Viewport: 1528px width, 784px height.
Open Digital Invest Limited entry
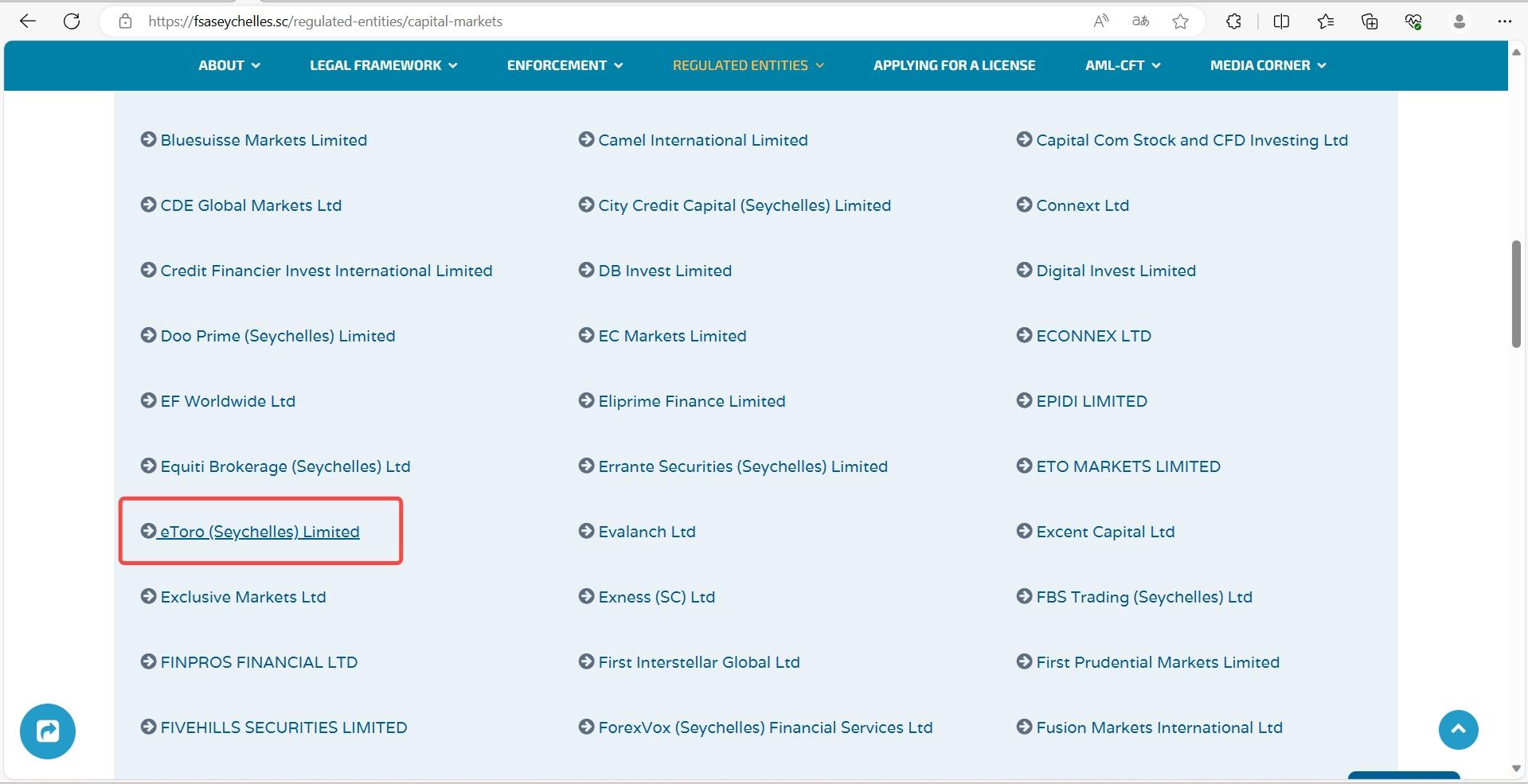(1116, 271)
